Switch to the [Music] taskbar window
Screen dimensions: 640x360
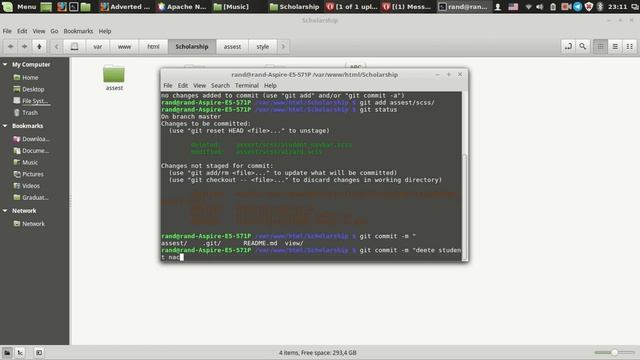[231, 7]
